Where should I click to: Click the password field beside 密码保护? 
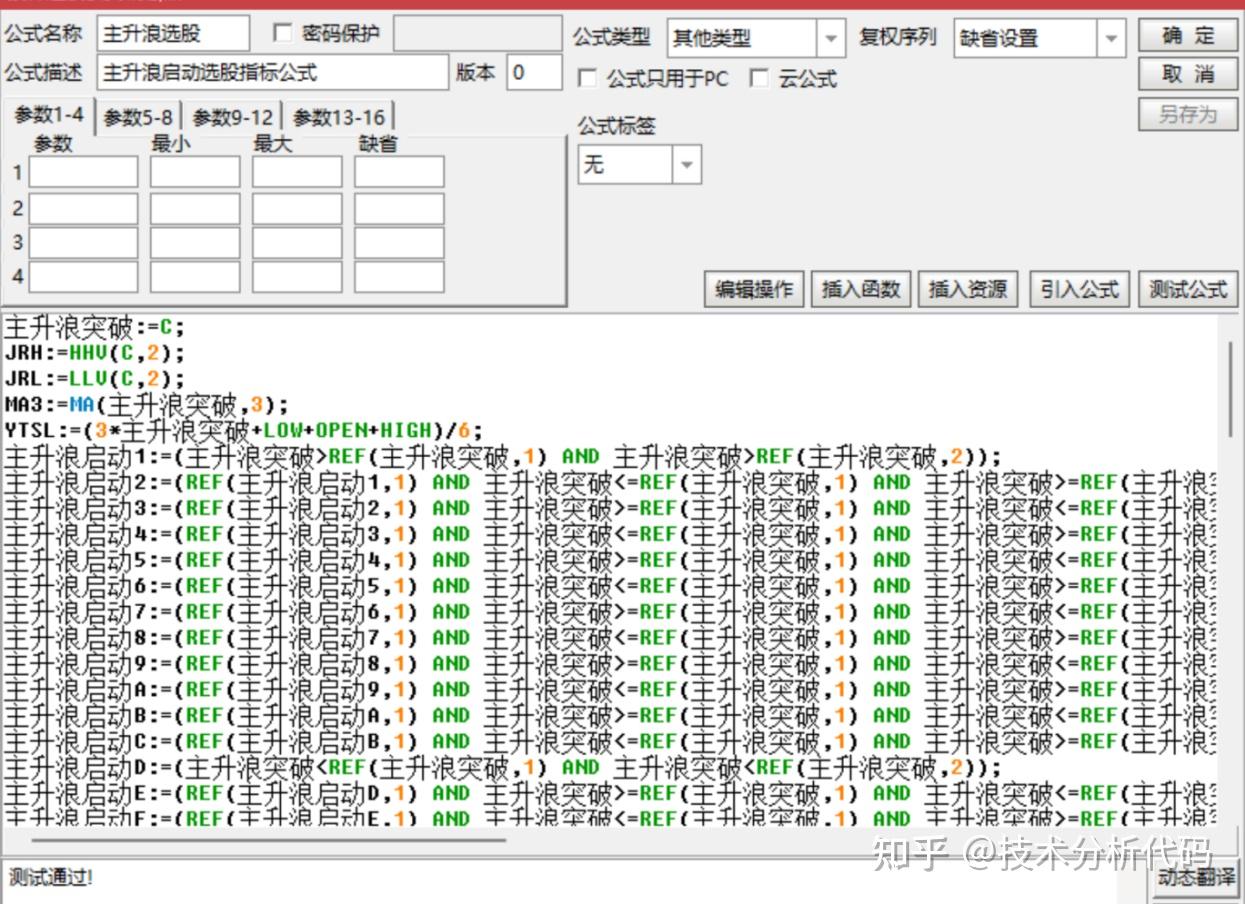click(x=478, y=34)
